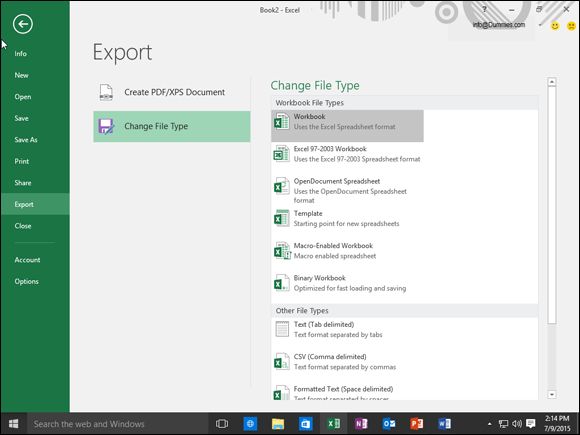Choose Close in the Backstage sidebar

tap(23, 226)
